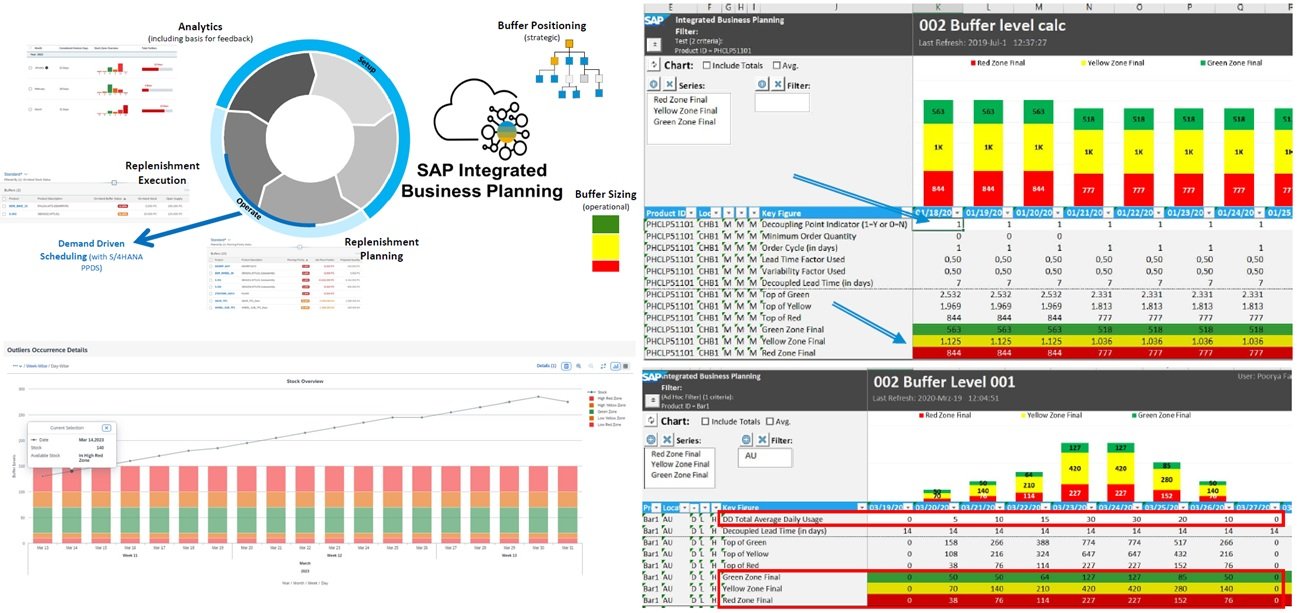Image resolution: width=1297 pixels, height=613 pixels.
Task: Toggle Include Totals checkbox in lower IBP sheet
Action: [705, 421]
